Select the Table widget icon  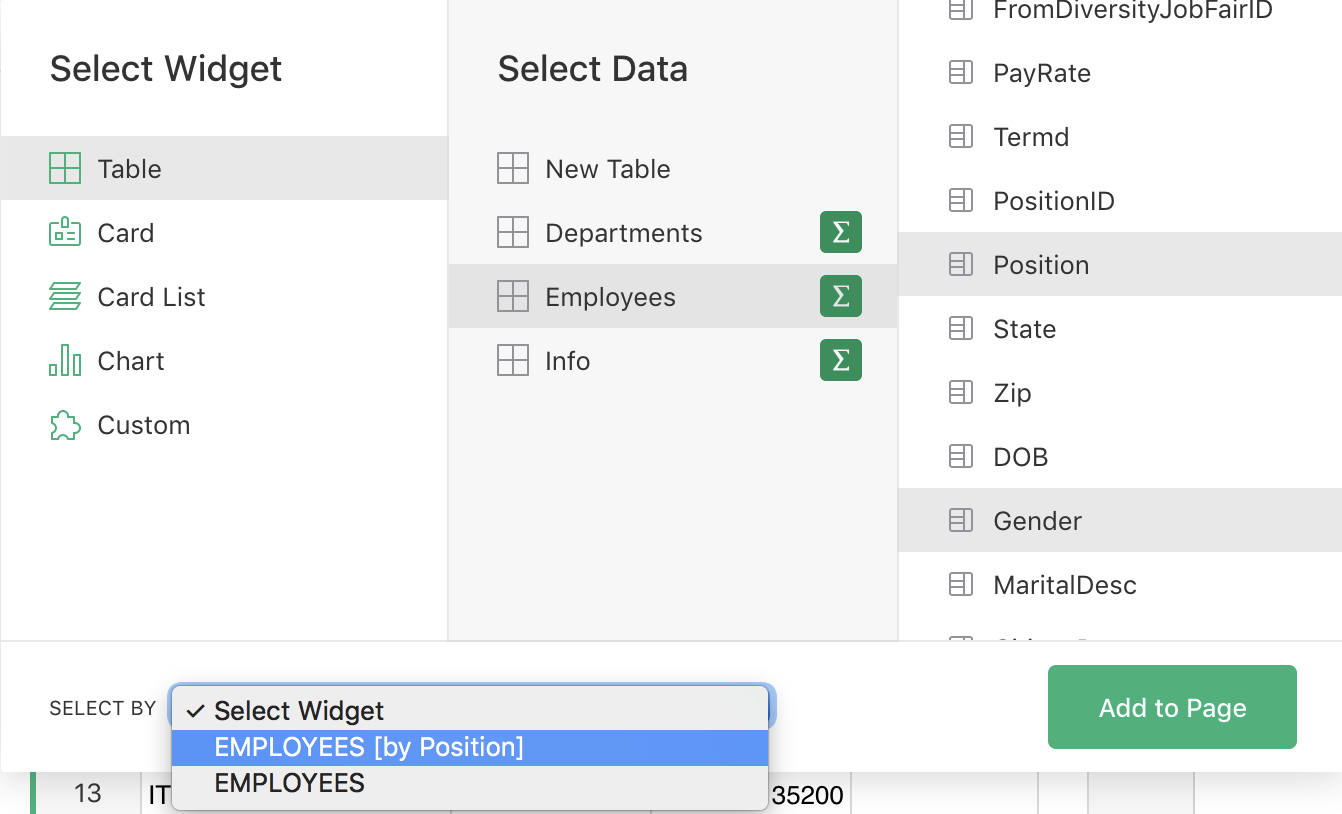point(65,168)
